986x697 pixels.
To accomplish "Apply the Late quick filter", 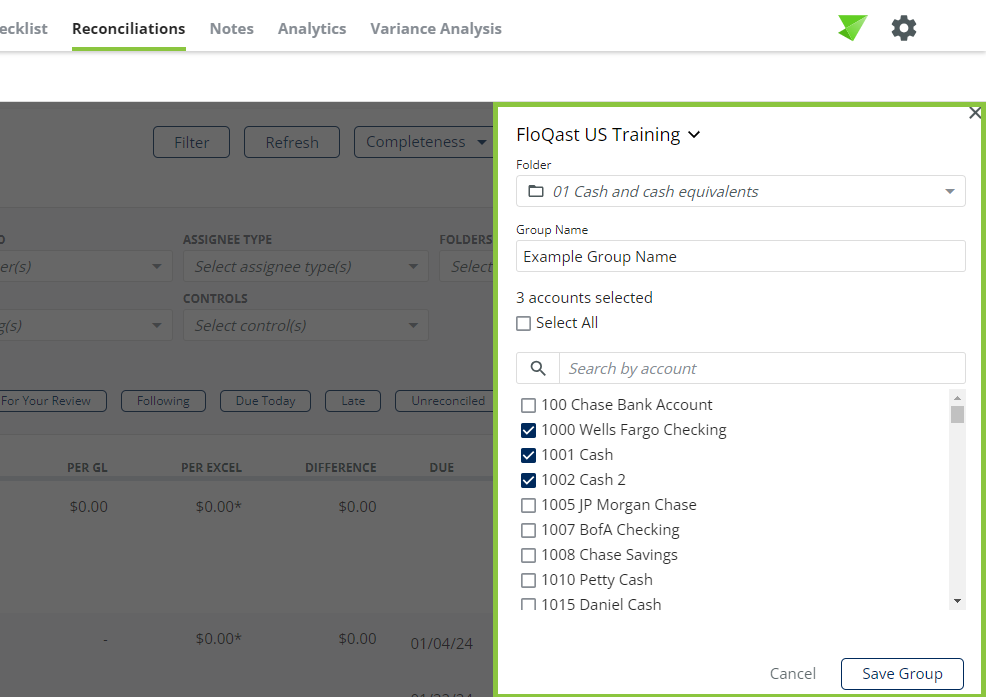I will pos(353,401).
